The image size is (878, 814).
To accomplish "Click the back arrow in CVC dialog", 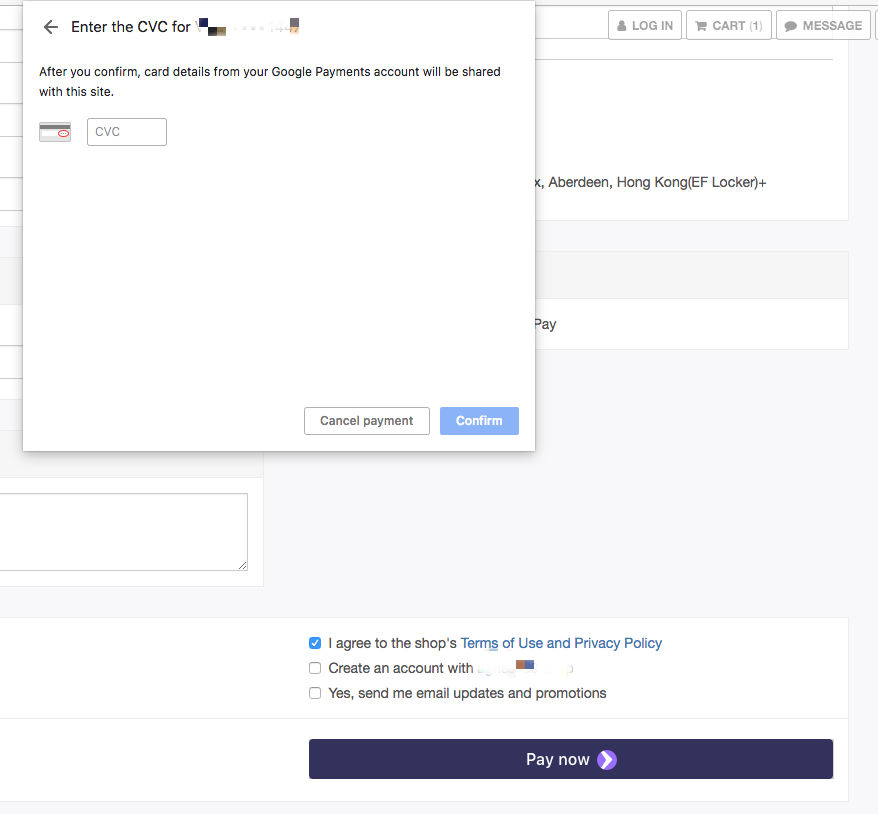I will (x=51, y=27).
